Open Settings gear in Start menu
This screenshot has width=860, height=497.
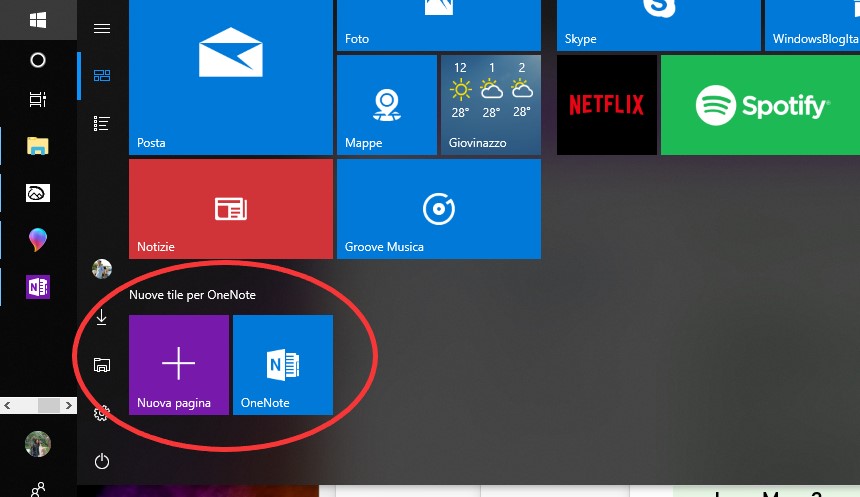tap(102, 413)
